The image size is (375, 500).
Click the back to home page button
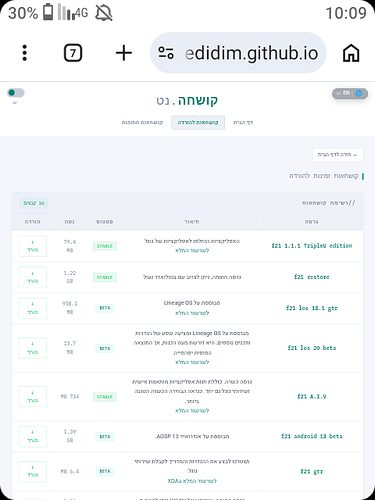tap(338, 155)
